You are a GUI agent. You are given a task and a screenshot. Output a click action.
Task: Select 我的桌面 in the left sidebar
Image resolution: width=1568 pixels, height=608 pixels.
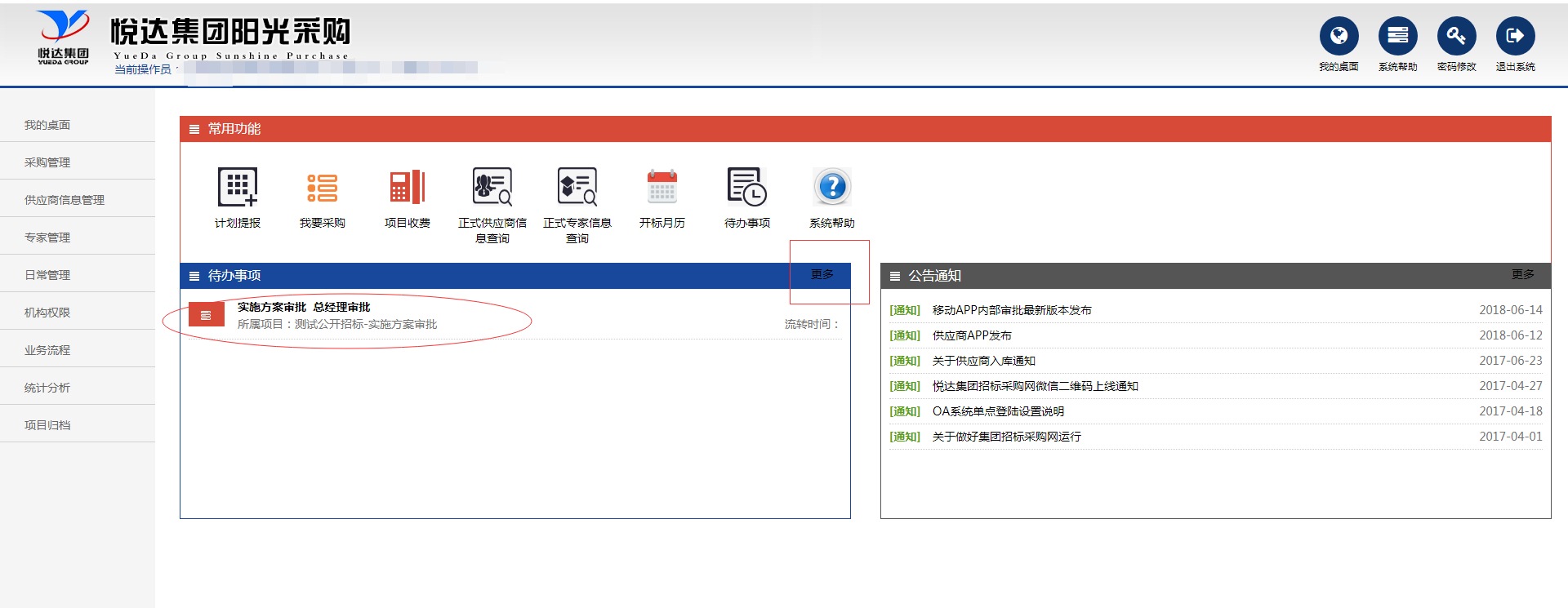pos(47,125)
